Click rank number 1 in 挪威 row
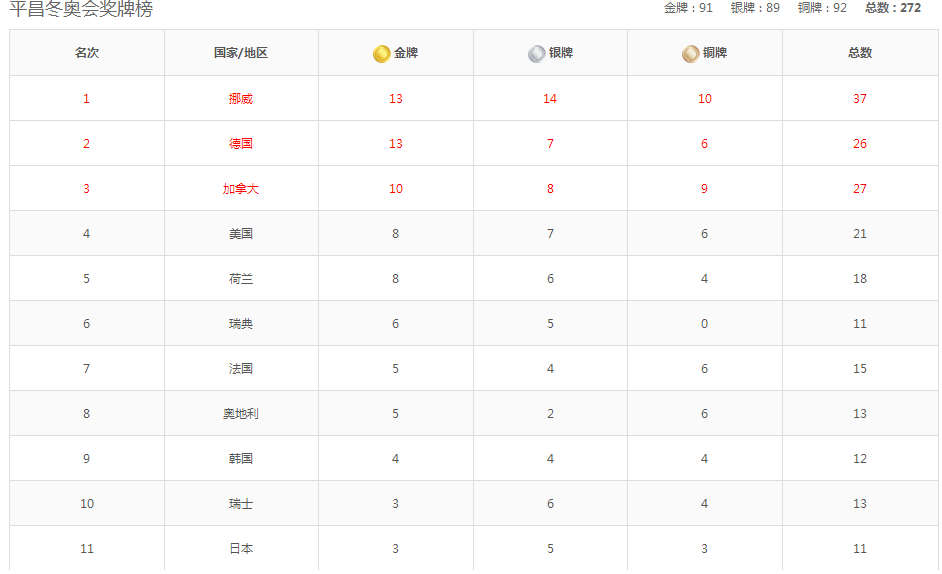The width and height of the screenshot is (942, 574). point(87,99)
